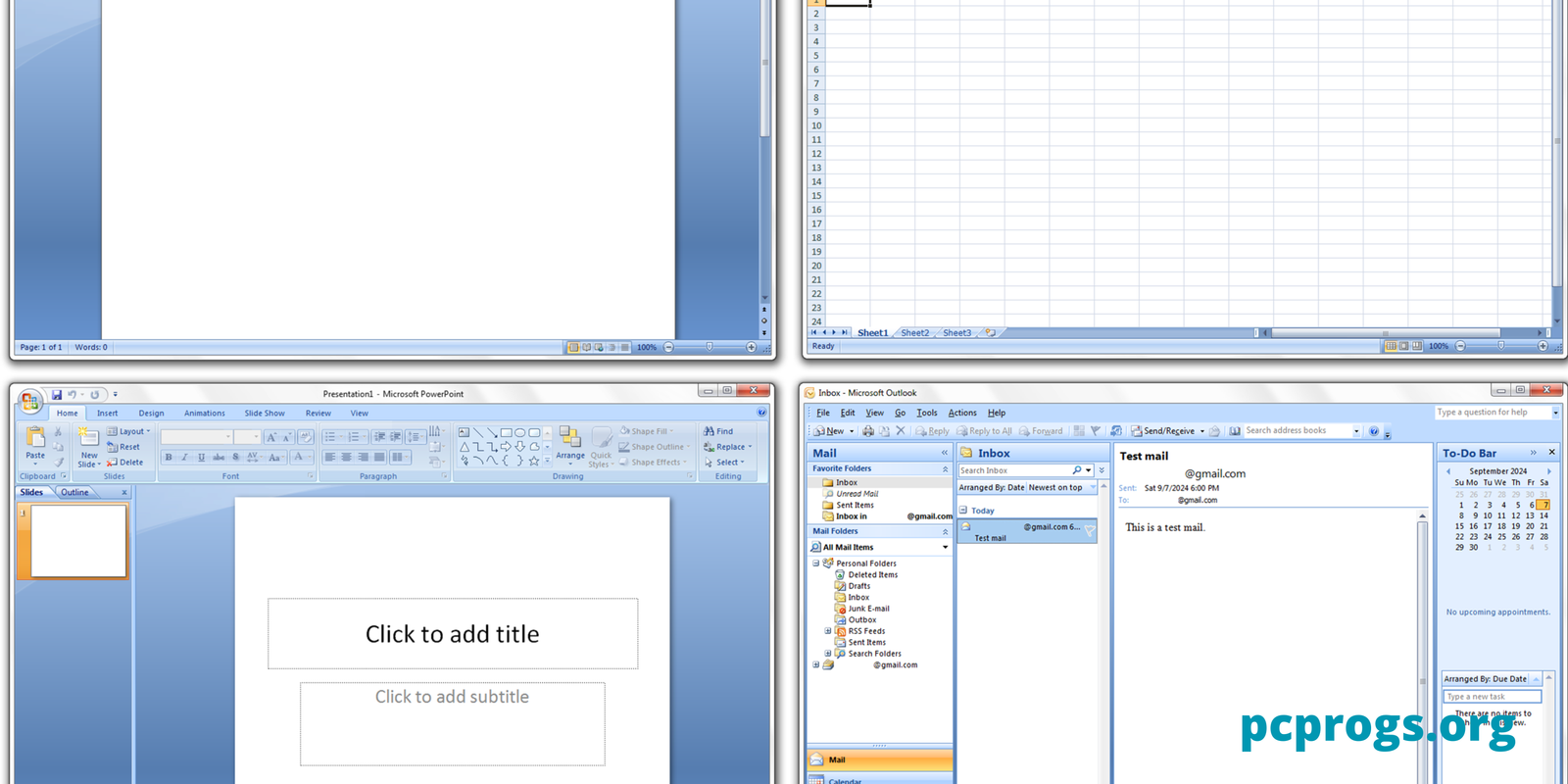Switch to Outline tab in PowerPoint pane
This screenshot has height=784, width=1568.
(x=74, y=492)
